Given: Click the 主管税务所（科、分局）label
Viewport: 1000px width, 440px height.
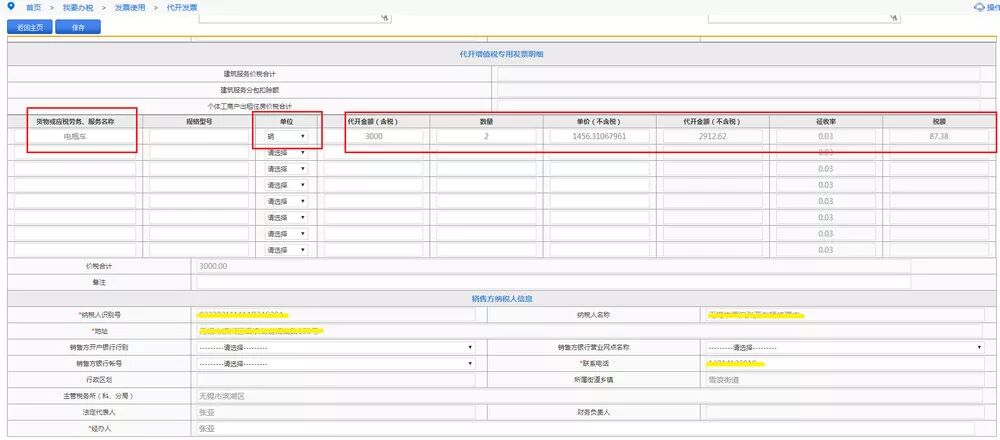Looking at the screenshot, I should (99, 397).
